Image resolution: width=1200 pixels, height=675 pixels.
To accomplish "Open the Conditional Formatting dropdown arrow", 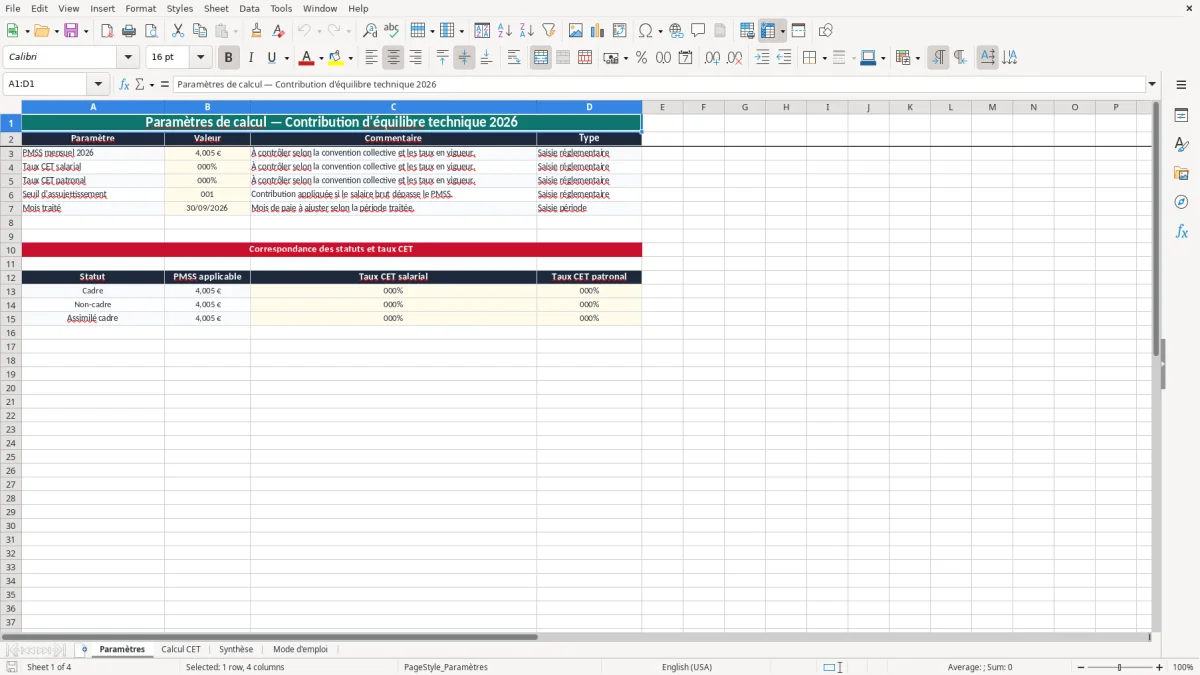I will [917, 58].
